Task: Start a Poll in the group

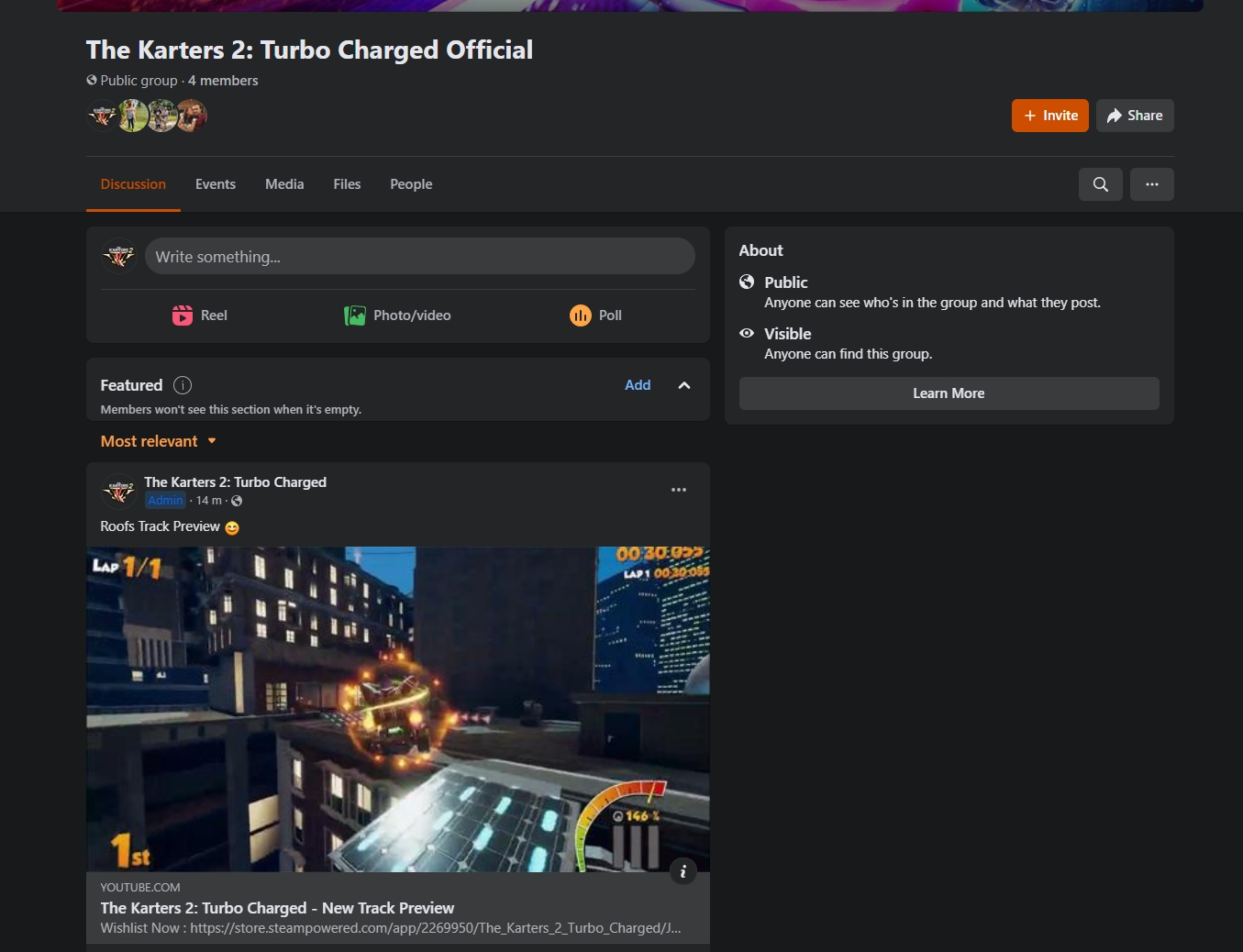Action: click(595, 315)
